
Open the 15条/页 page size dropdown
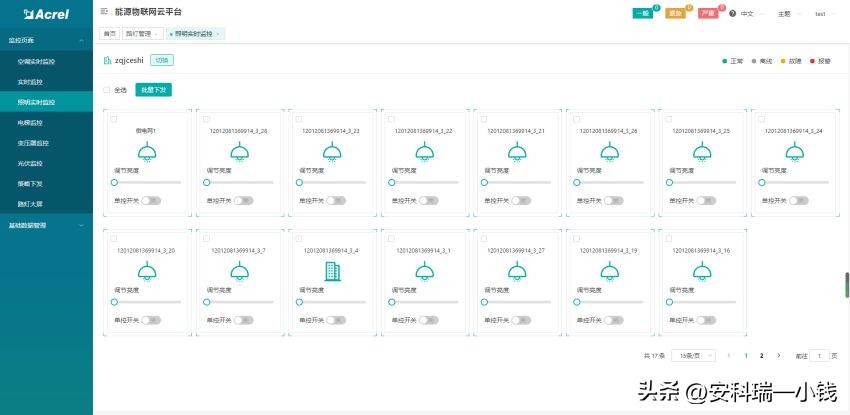(697, 355)
